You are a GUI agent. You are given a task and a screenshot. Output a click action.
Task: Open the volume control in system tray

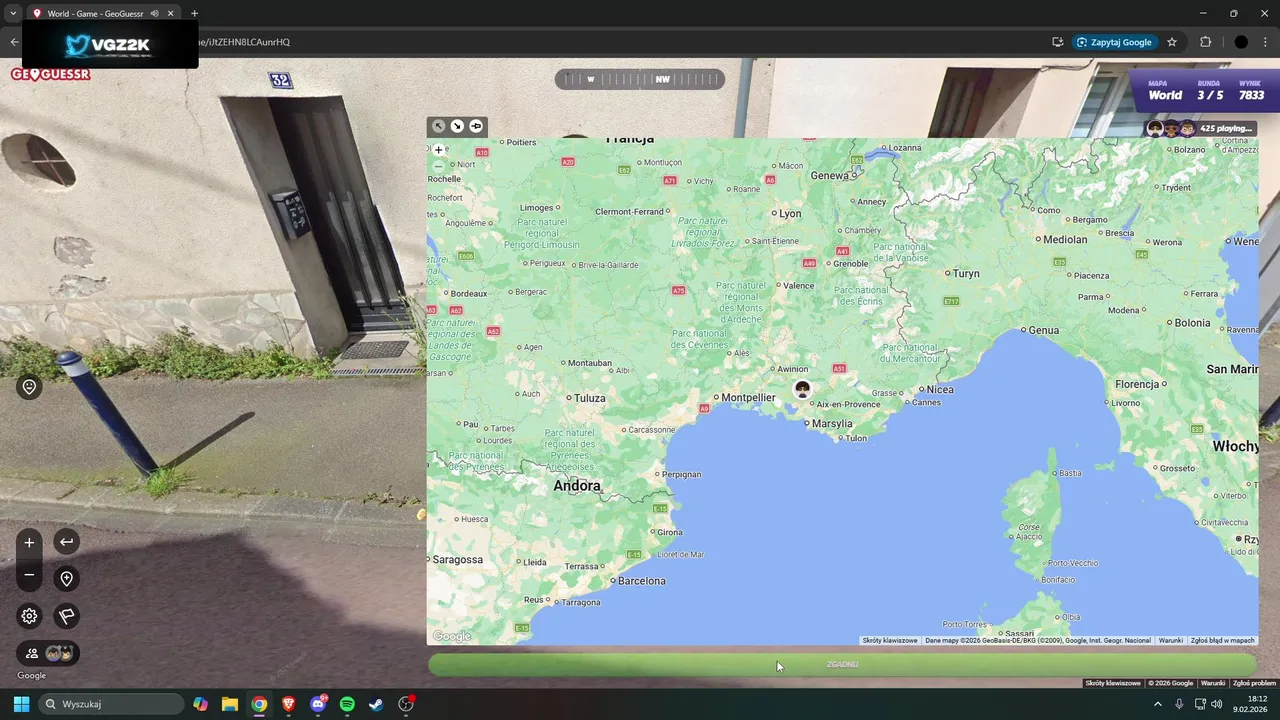click(x=1217, y=704)
